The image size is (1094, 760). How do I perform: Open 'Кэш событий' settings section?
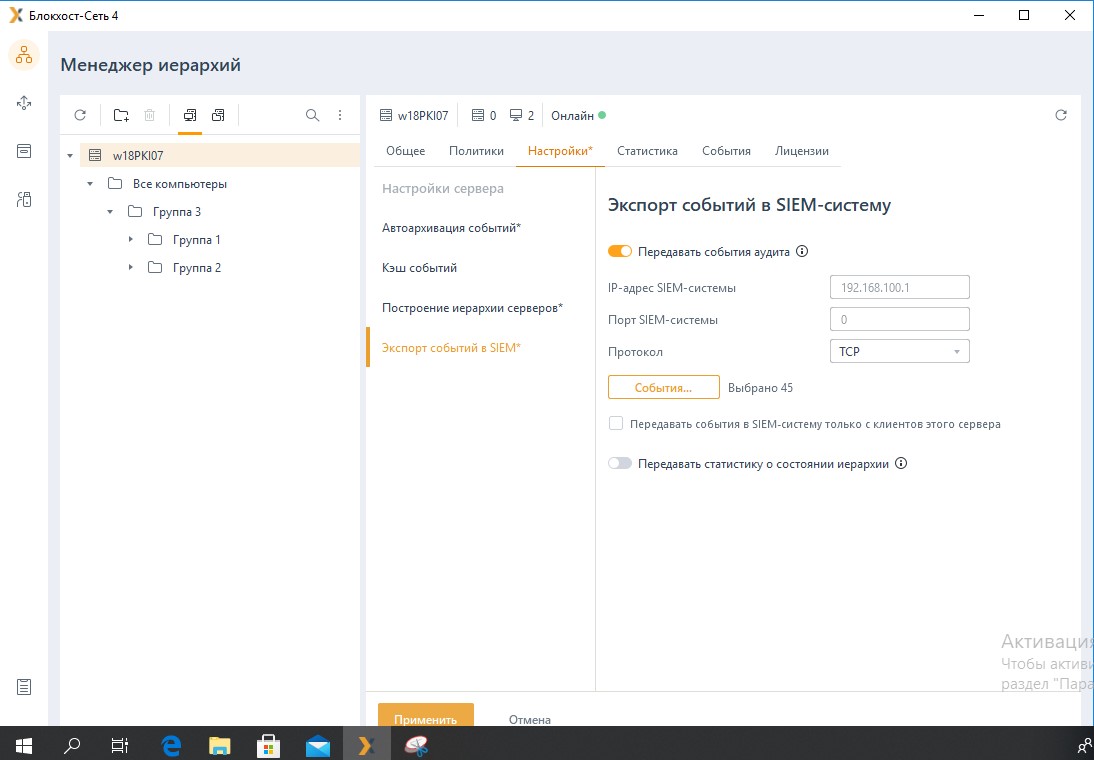click(419, 267)
